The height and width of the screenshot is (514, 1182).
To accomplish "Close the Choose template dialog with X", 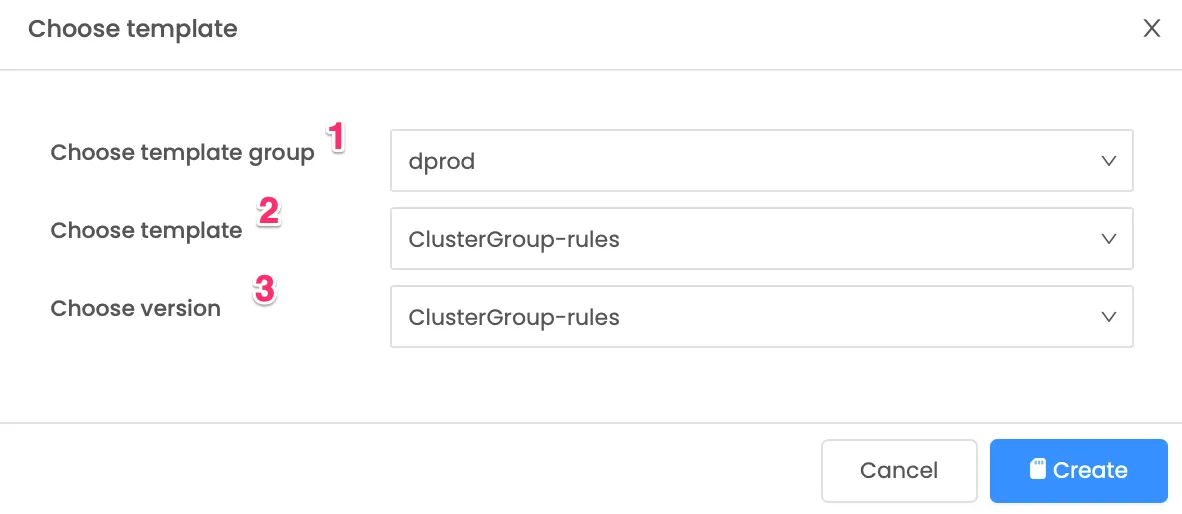I will pos(1151,29).
